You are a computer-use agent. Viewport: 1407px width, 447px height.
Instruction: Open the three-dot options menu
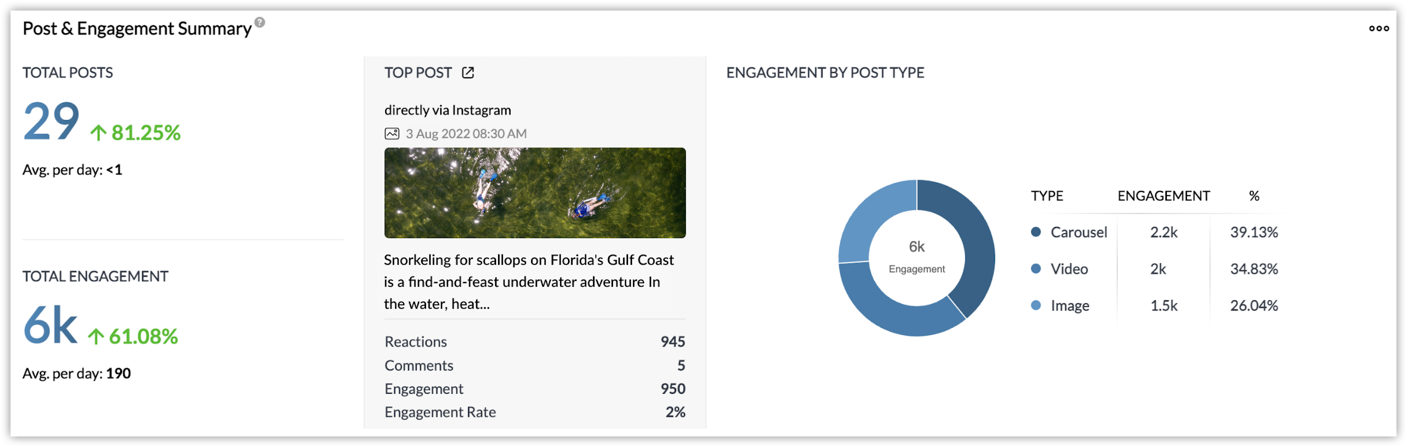1379,28
